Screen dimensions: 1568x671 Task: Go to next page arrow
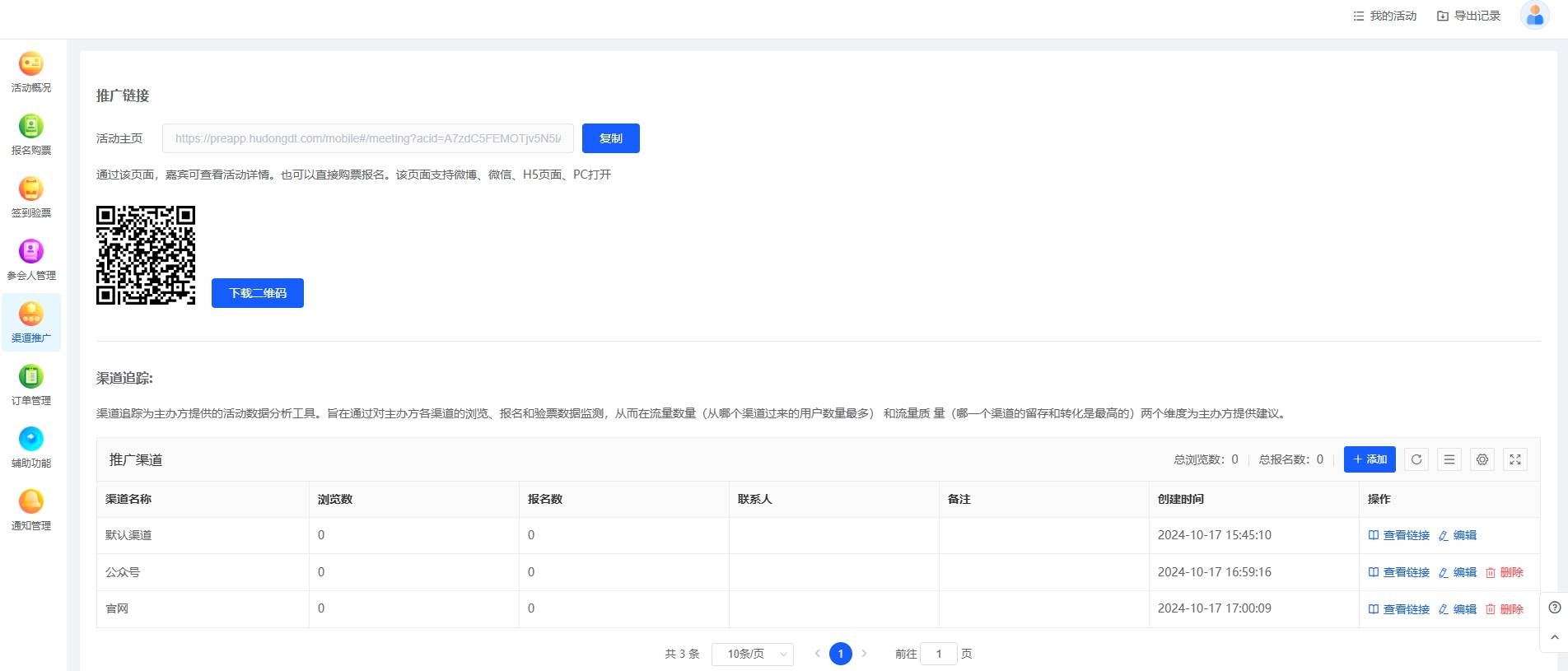[x=864, y=654]
